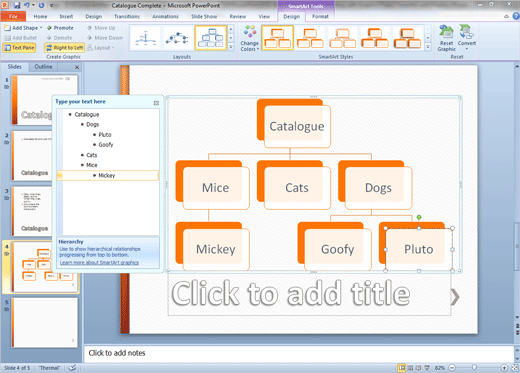Click the Reset Graphic button
This screenshot has height=373, width=520.
tap(446, 38)
